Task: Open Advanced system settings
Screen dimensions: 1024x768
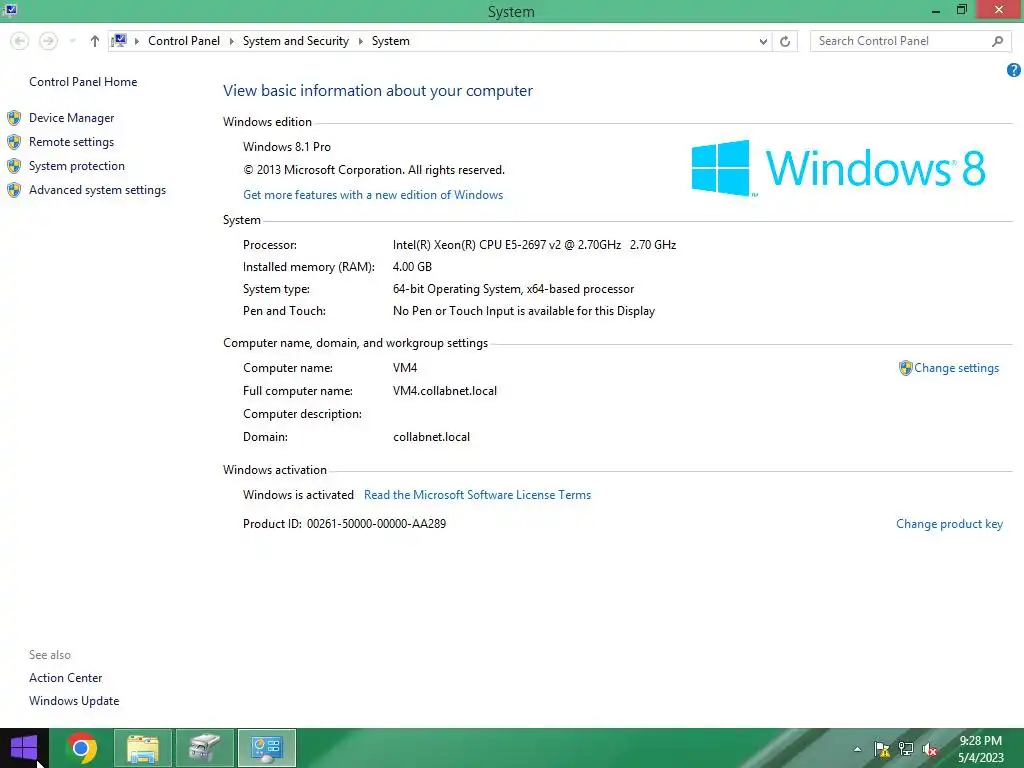Action: click(x=97, y=190)
